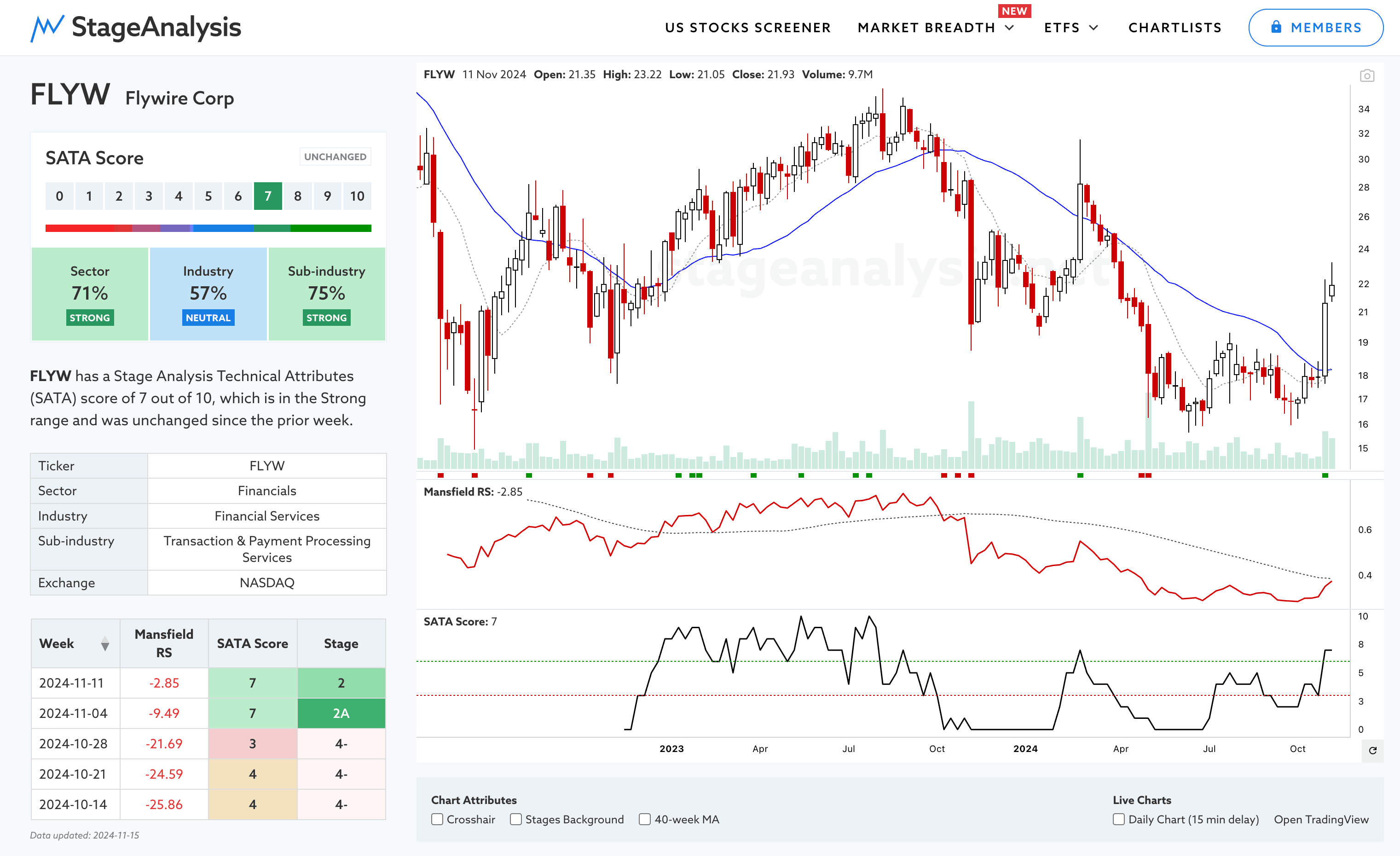Image resolution: width=1400 pixels, height=856 pixels.
Task: Click the 2024-11-11 week row
Action: (x=208, y=683)
